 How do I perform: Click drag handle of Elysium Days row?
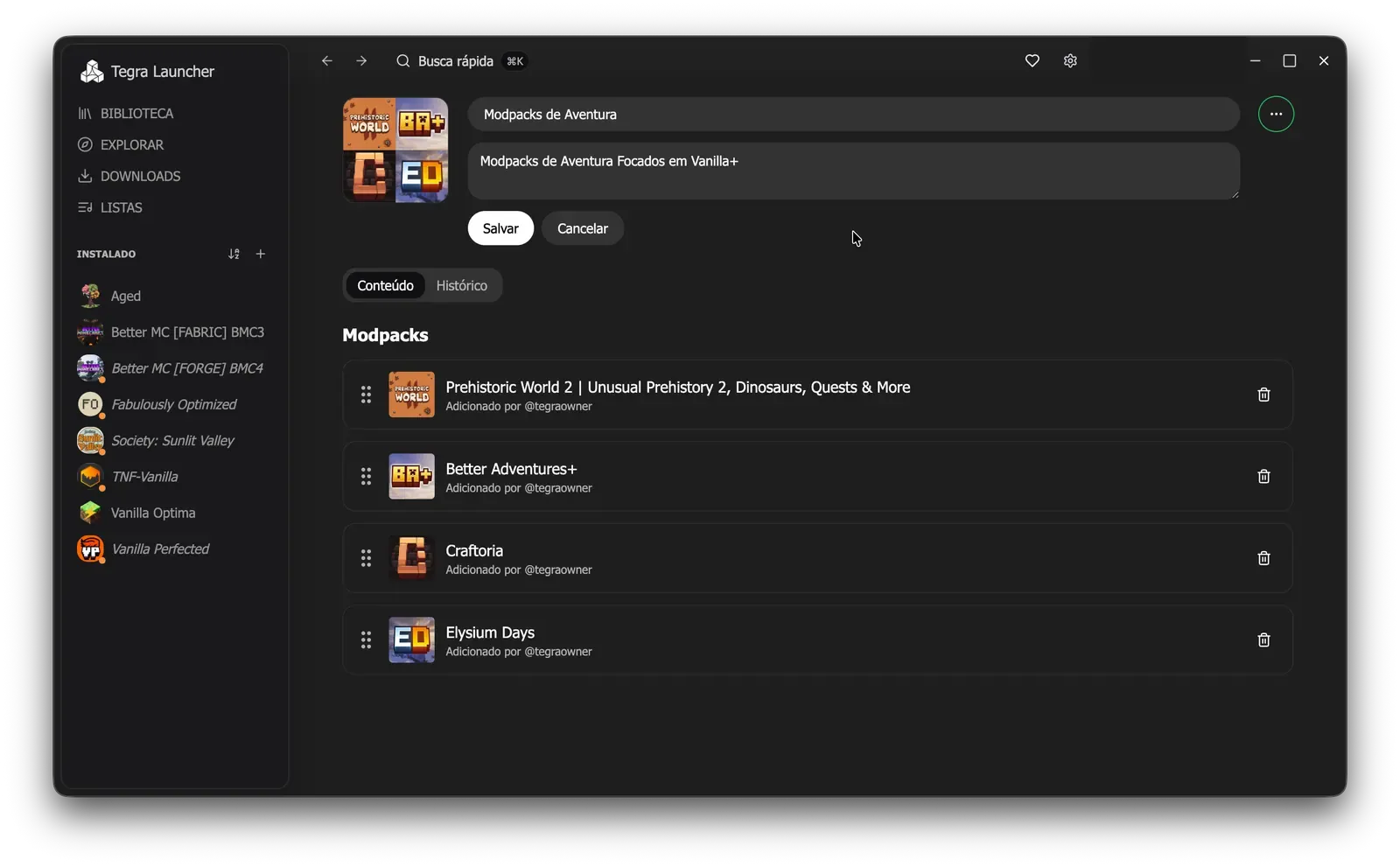366,640
